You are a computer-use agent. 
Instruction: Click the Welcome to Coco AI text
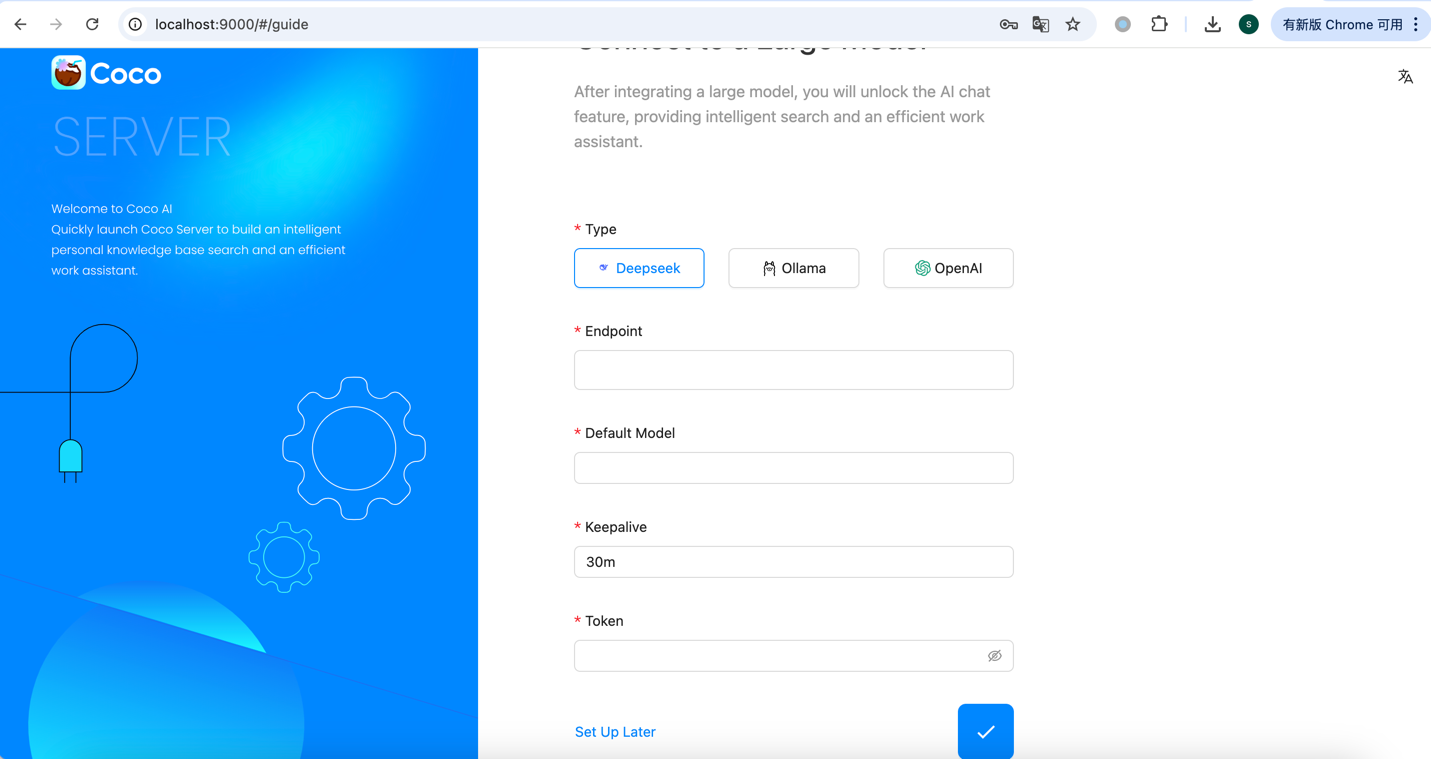(x=112, y=209)
